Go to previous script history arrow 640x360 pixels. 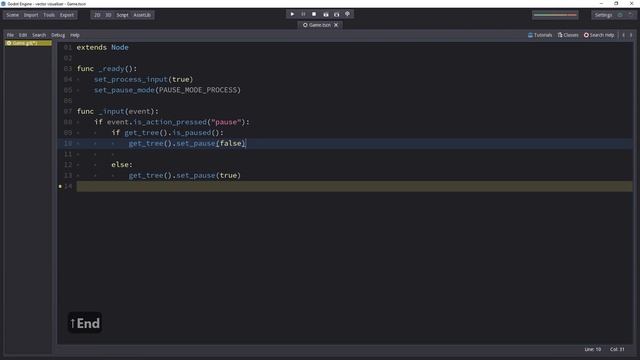[623, 35]
